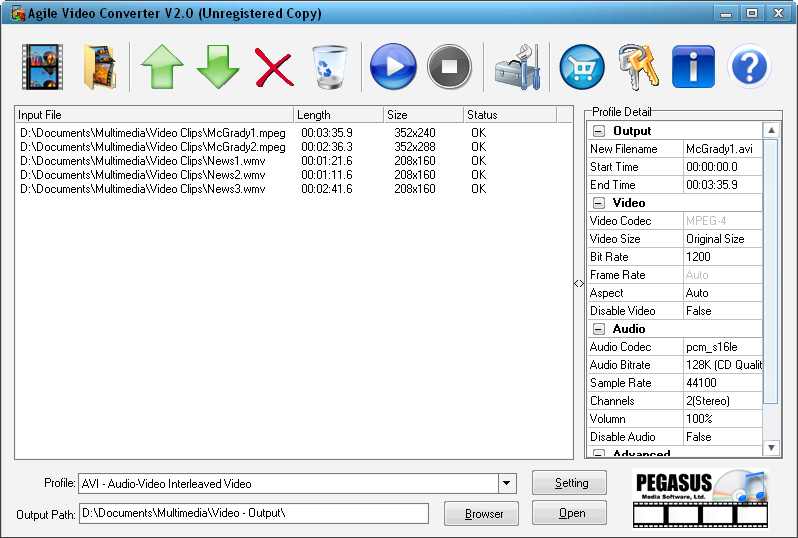This screenshot has height=538, width=798.
Task: Toggle the profile panel splitter arrows
Action: pyautogui.click(x=579, y=284)
